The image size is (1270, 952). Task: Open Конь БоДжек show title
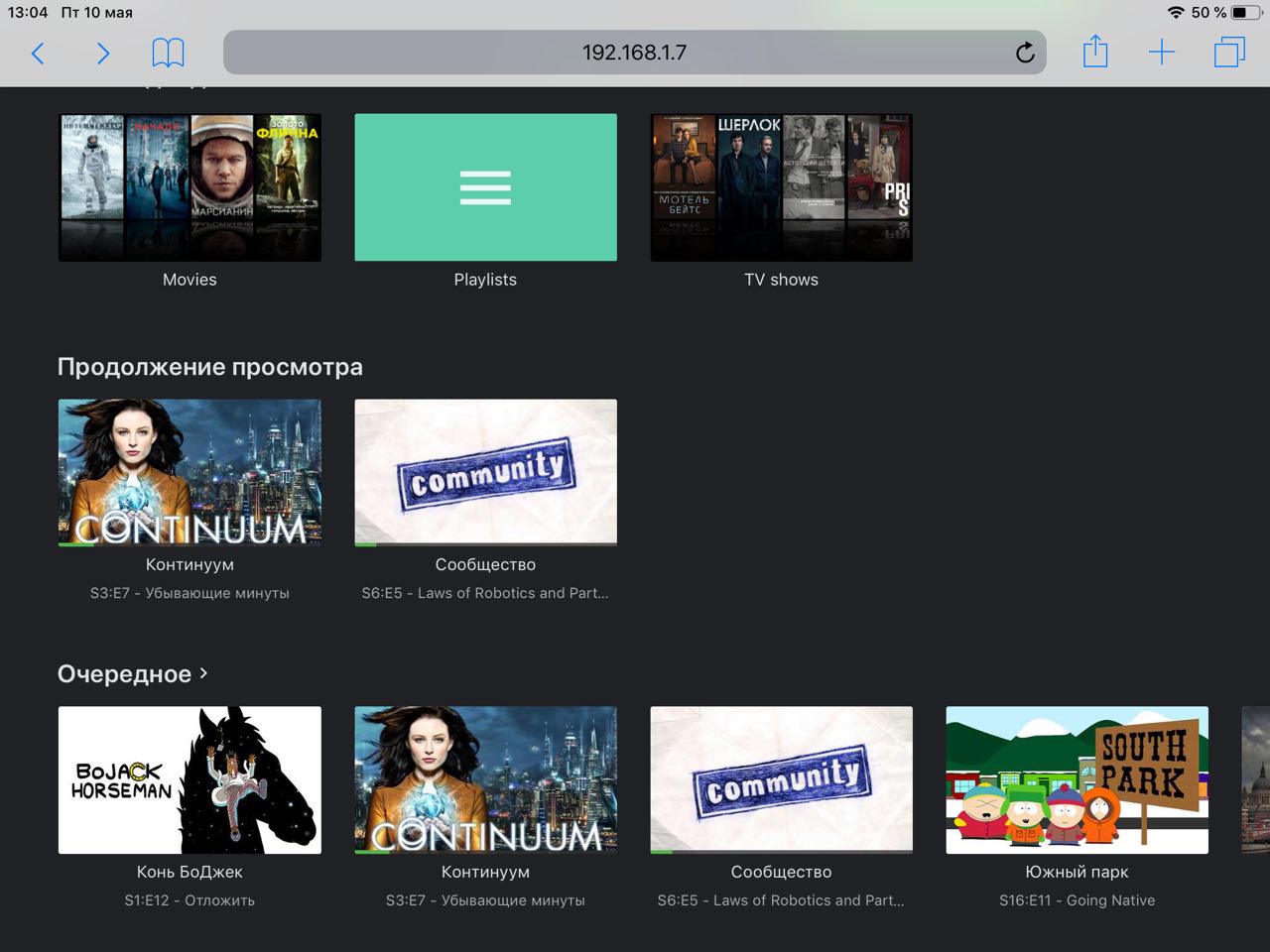coord(190,872)
